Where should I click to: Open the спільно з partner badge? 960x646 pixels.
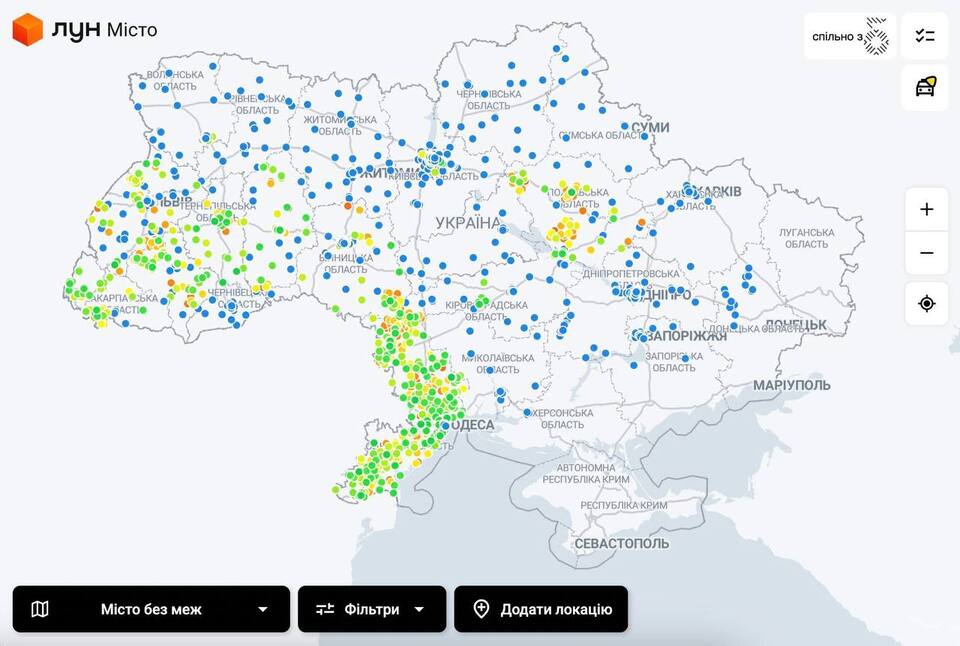click(x=850, y=36)
